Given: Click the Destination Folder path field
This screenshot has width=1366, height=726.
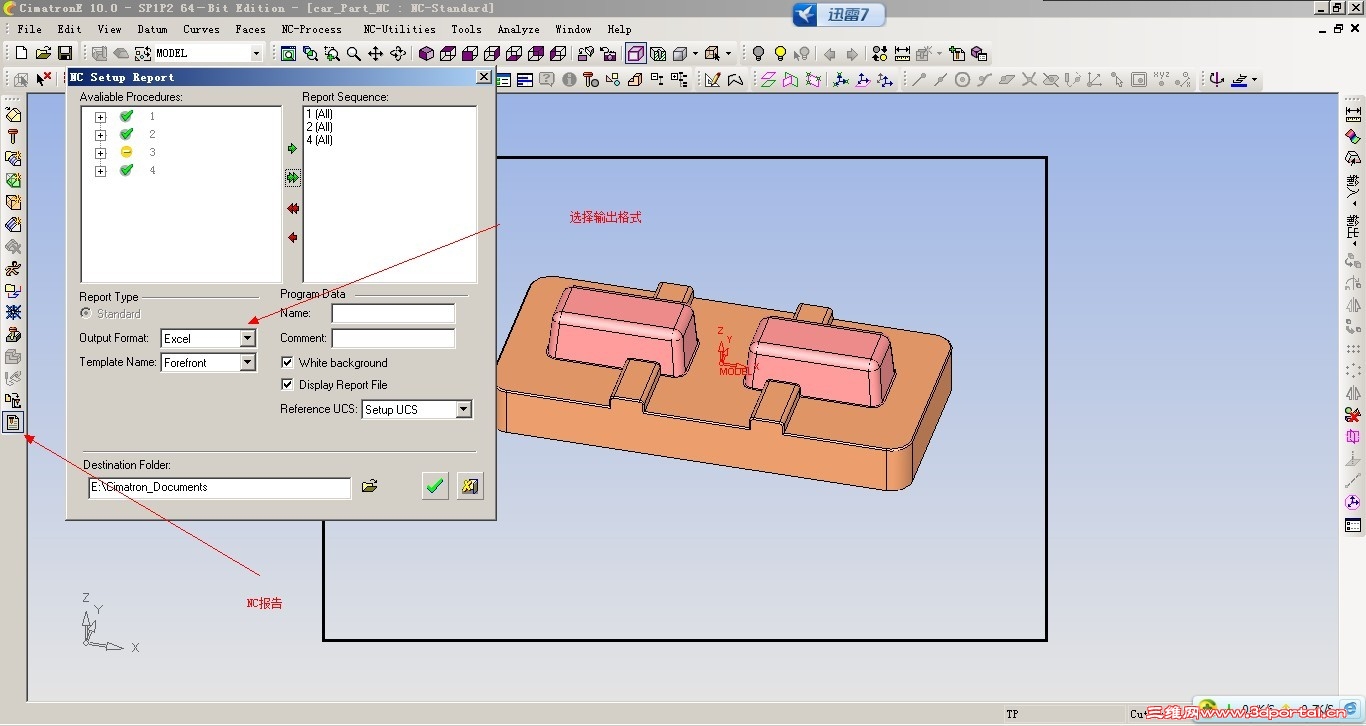Looking at the screenshot, I should tap(220, 487).
